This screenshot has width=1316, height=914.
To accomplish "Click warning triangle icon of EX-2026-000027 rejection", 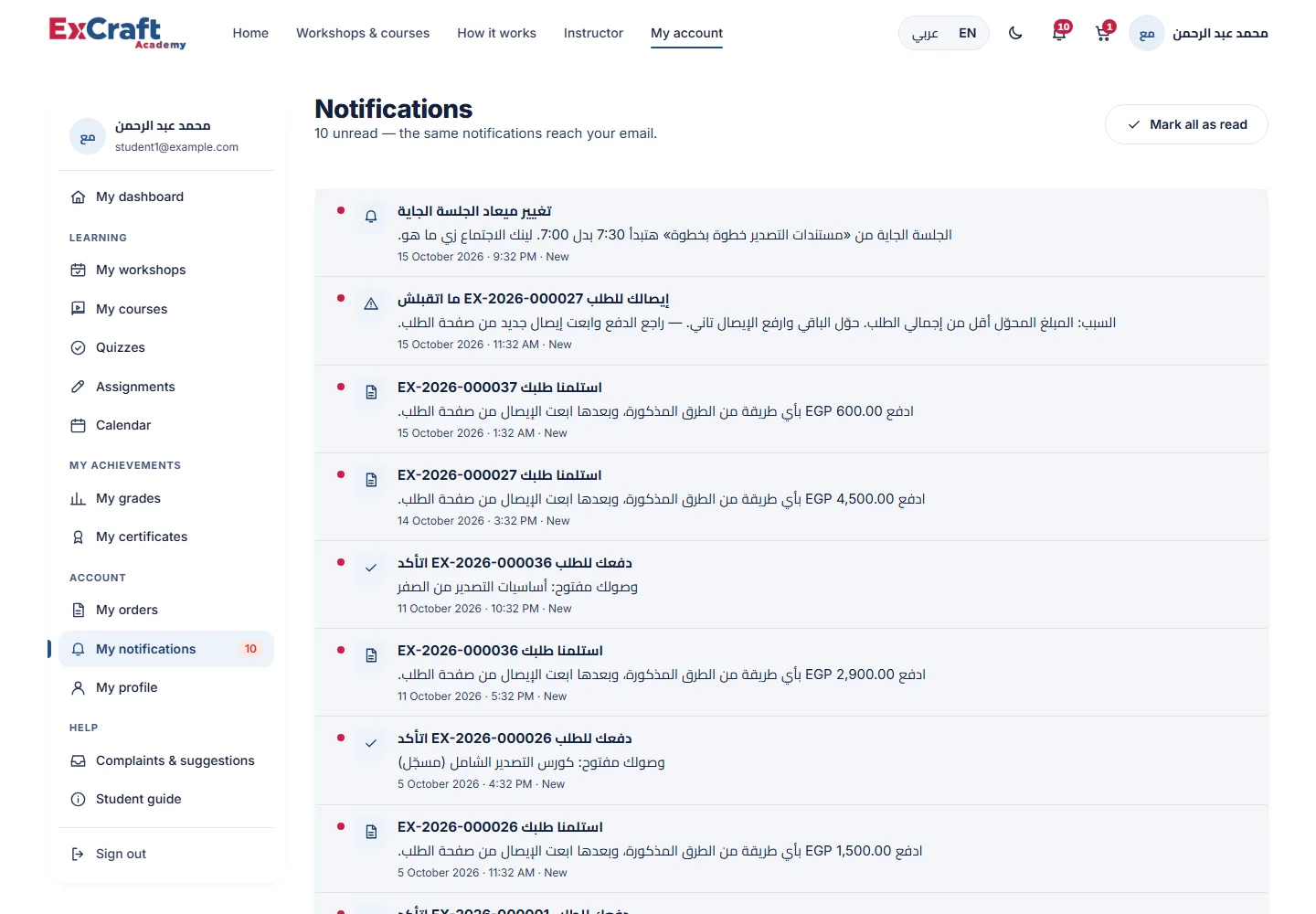I will pyautogui.click(x=371, y=304).
